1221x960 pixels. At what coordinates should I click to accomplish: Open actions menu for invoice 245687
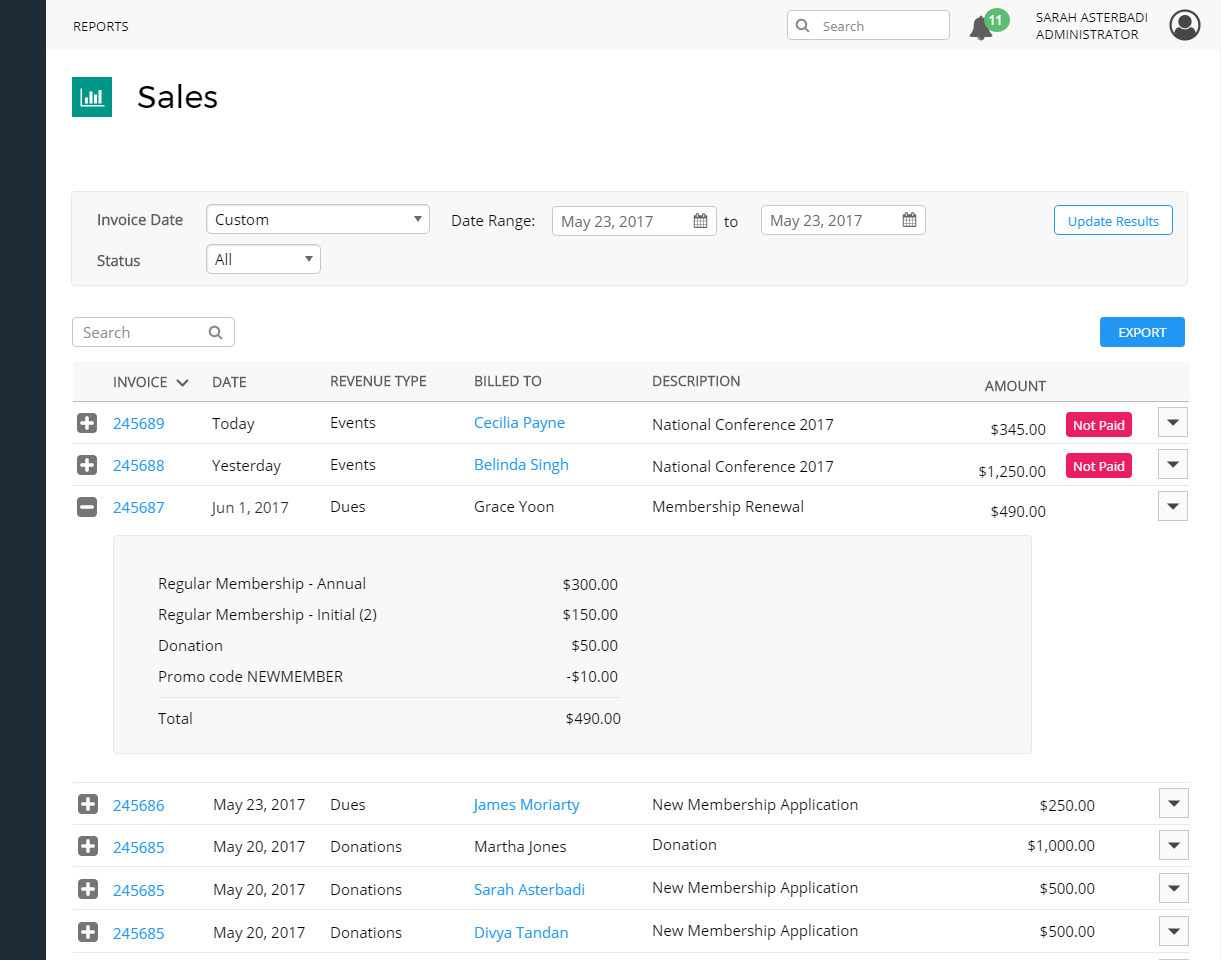[x=1173, y=506]
